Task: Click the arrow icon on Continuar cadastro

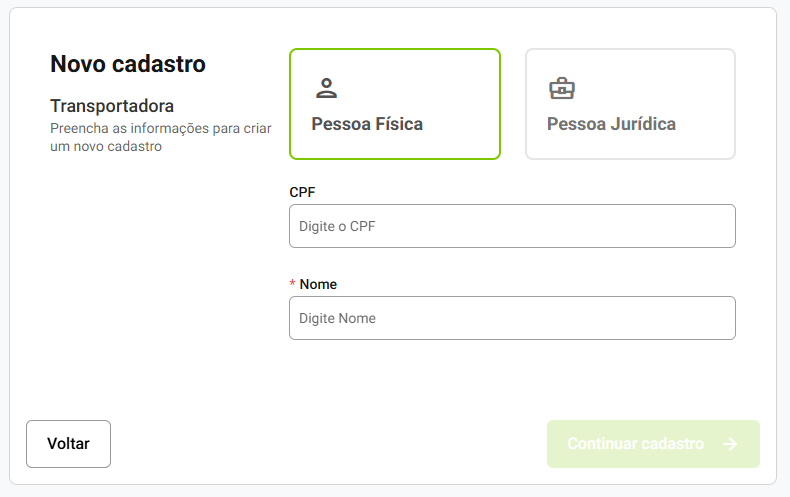Action: (729, 444)
